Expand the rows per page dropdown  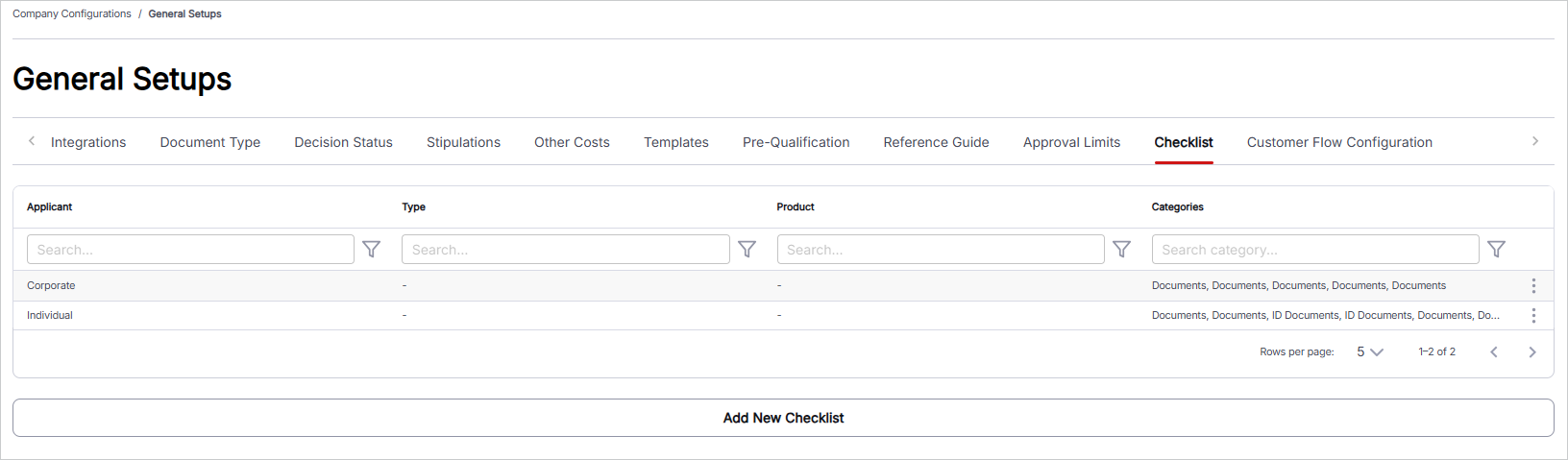(x=1370, y=352)
